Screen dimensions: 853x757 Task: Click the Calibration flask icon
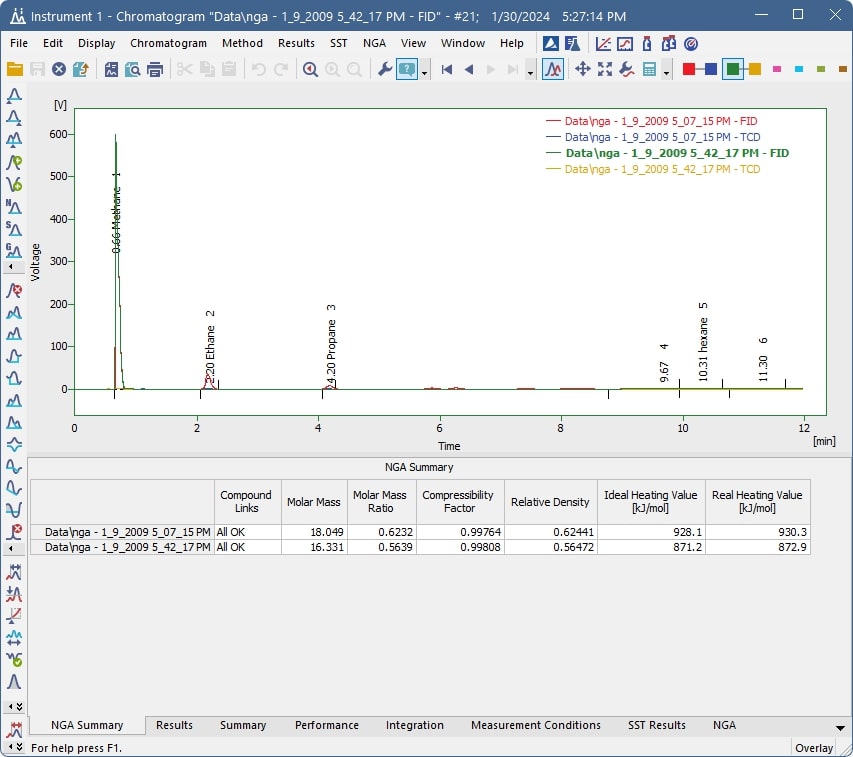(572, 44)
